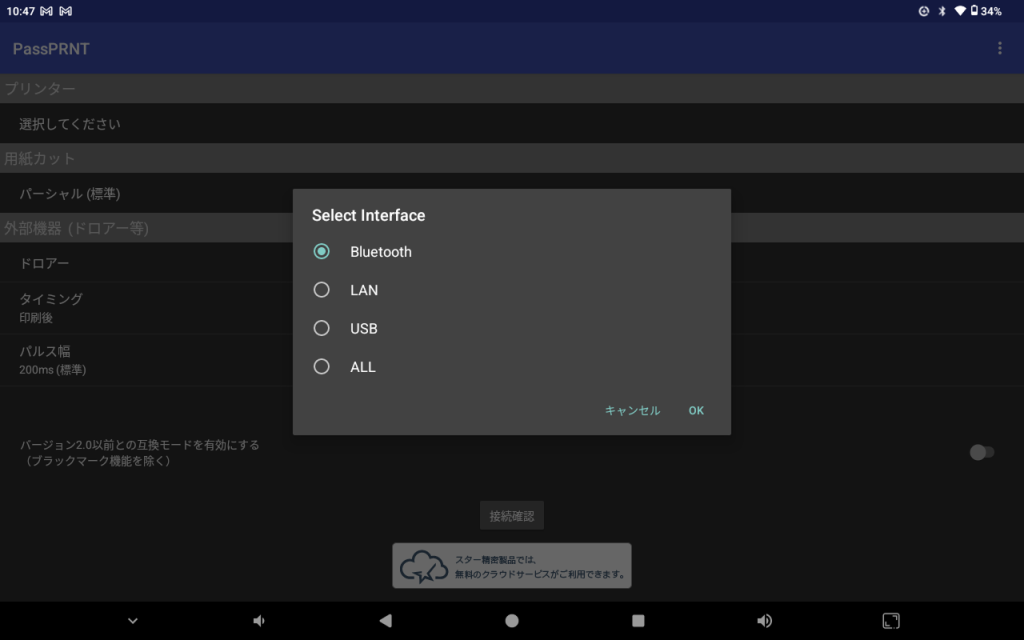
Task: Open printer selection 選択してください
Action: tap(70, 124)
